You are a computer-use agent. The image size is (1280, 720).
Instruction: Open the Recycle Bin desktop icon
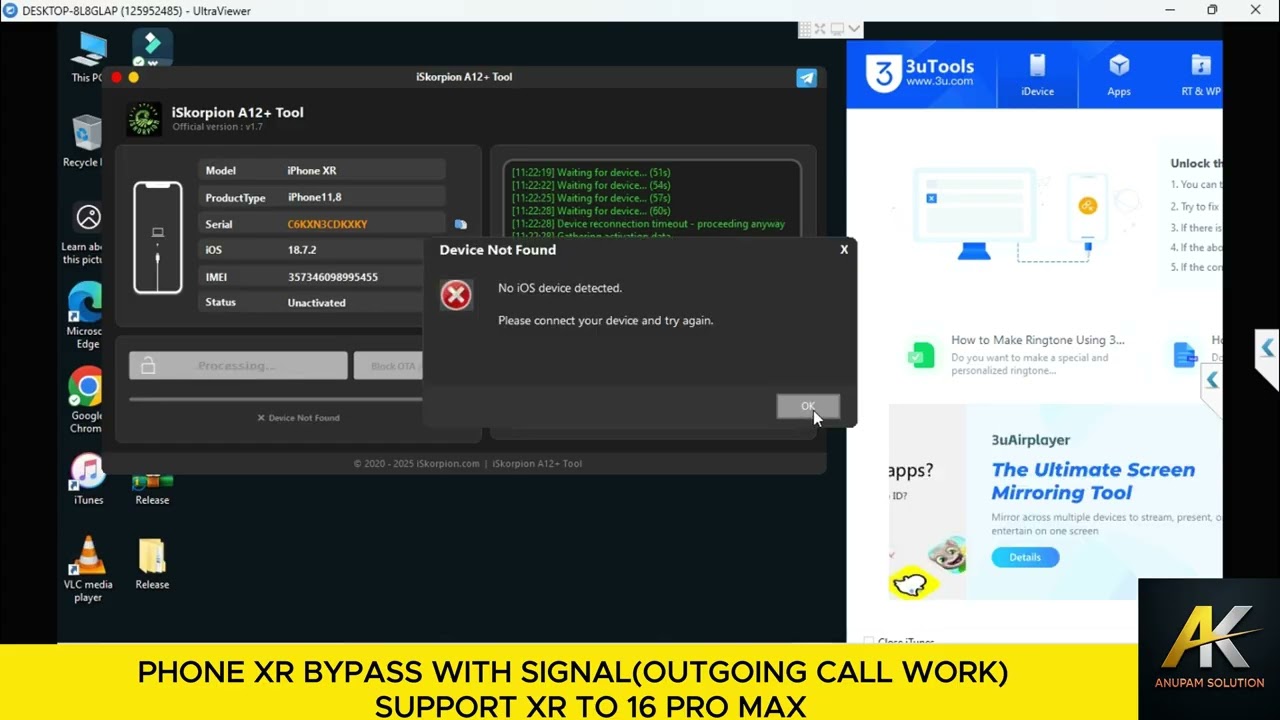[x=84, y=140]
